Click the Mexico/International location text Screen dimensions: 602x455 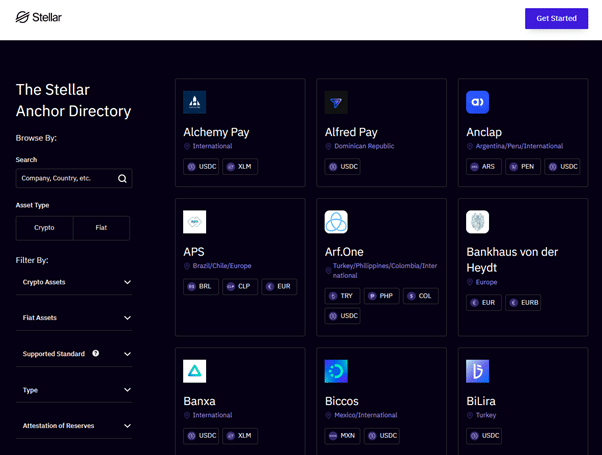pos(366,415)
